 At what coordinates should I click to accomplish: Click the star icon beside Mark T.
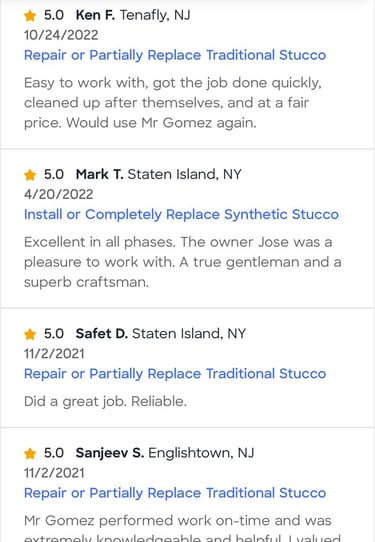[x=30, y=175]
